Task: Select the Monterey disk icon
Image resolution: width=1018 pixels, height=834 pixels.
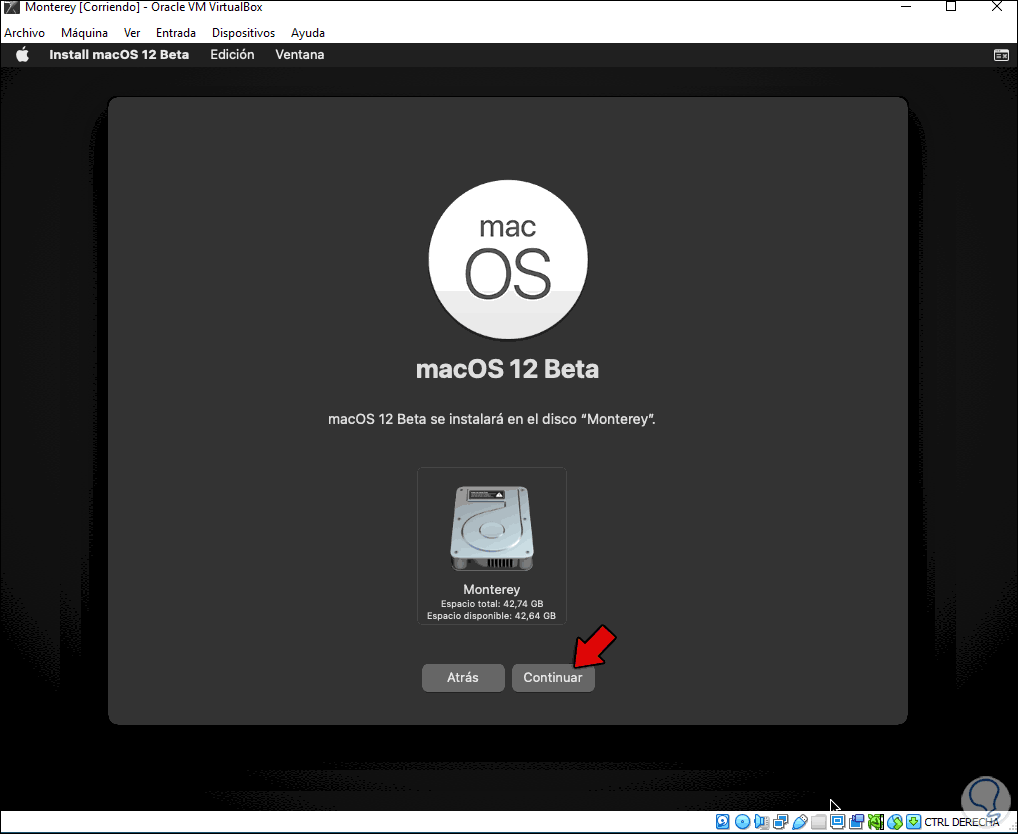Action: 491,528
